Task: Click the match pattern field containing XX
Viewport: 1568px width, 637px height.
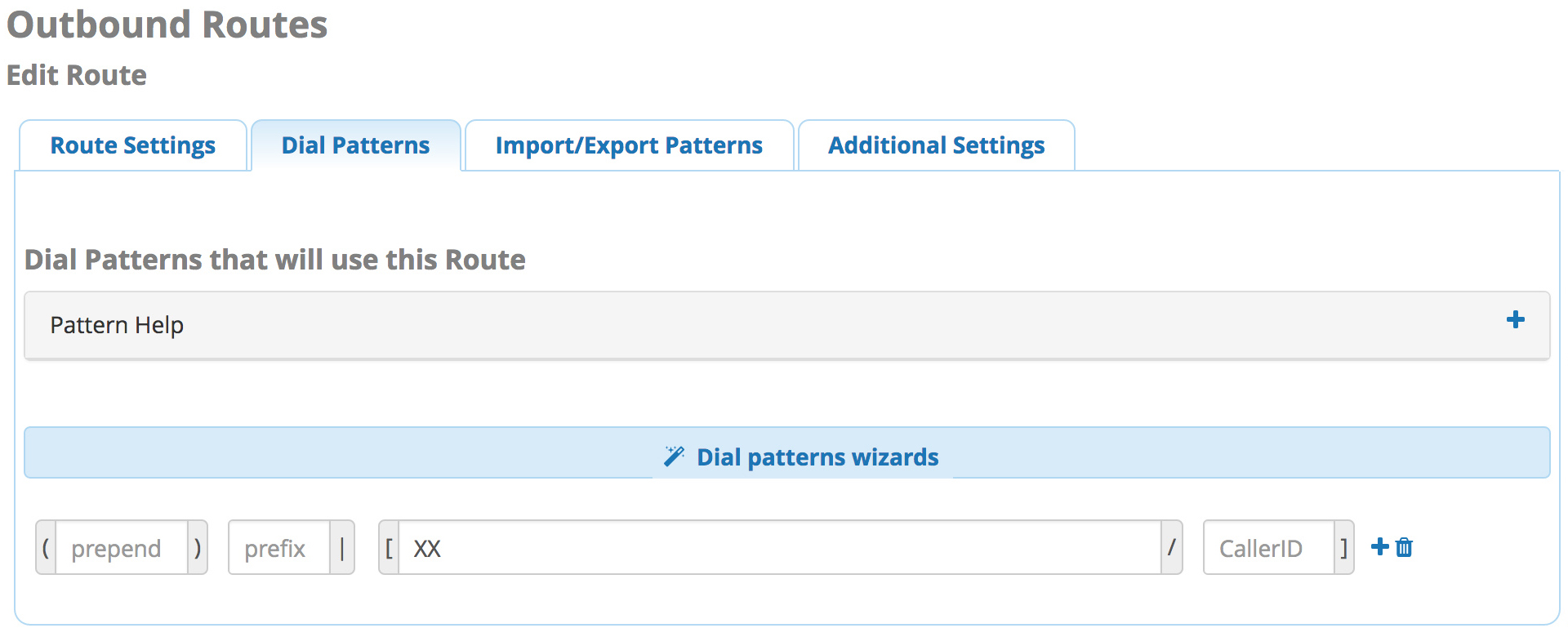Action: click(x=776, y=547)
